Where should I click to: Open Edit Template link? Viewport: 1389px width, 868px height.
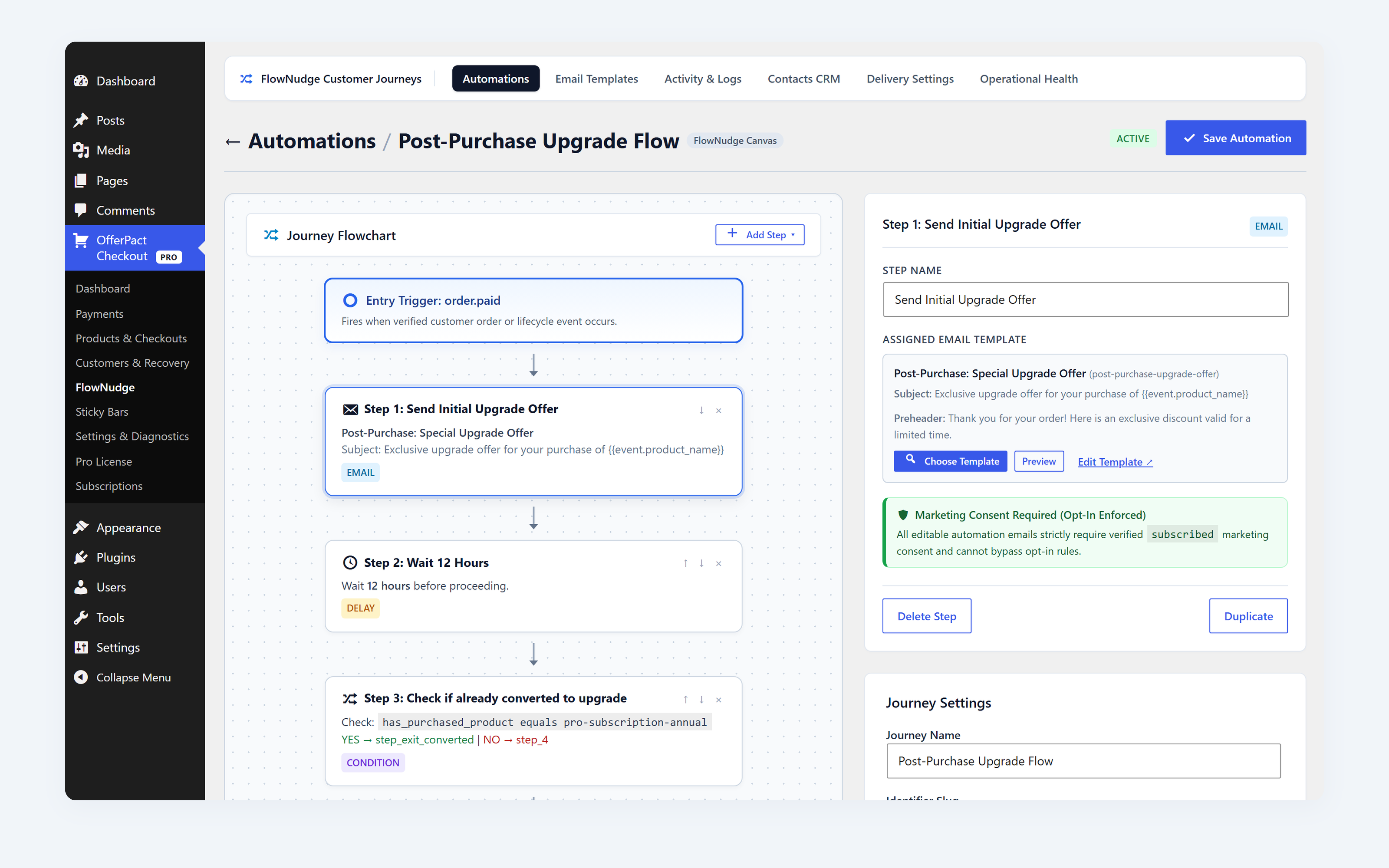pos(1115,462)
